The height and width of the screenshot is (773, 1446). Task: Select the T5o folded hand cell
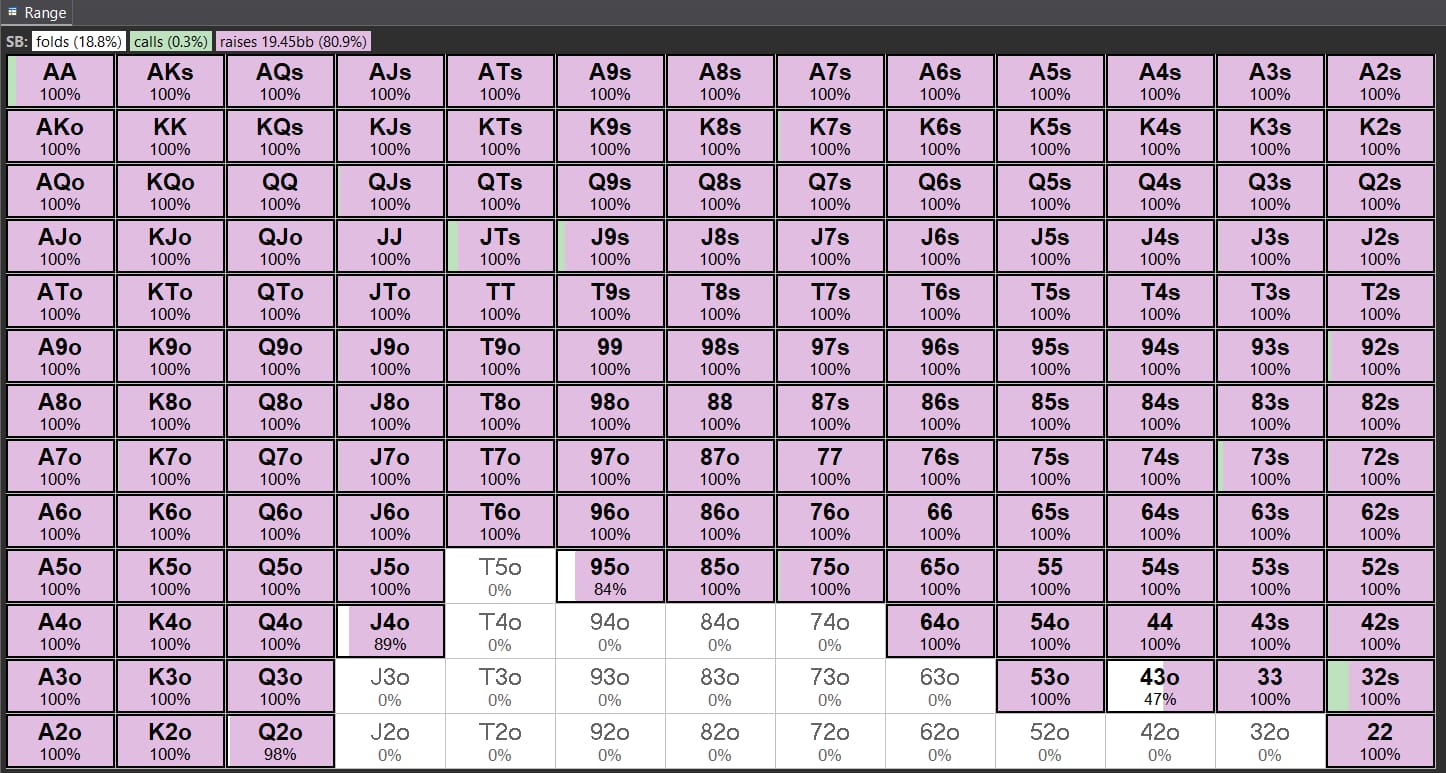pyautogui.click(x=500, y=576)
